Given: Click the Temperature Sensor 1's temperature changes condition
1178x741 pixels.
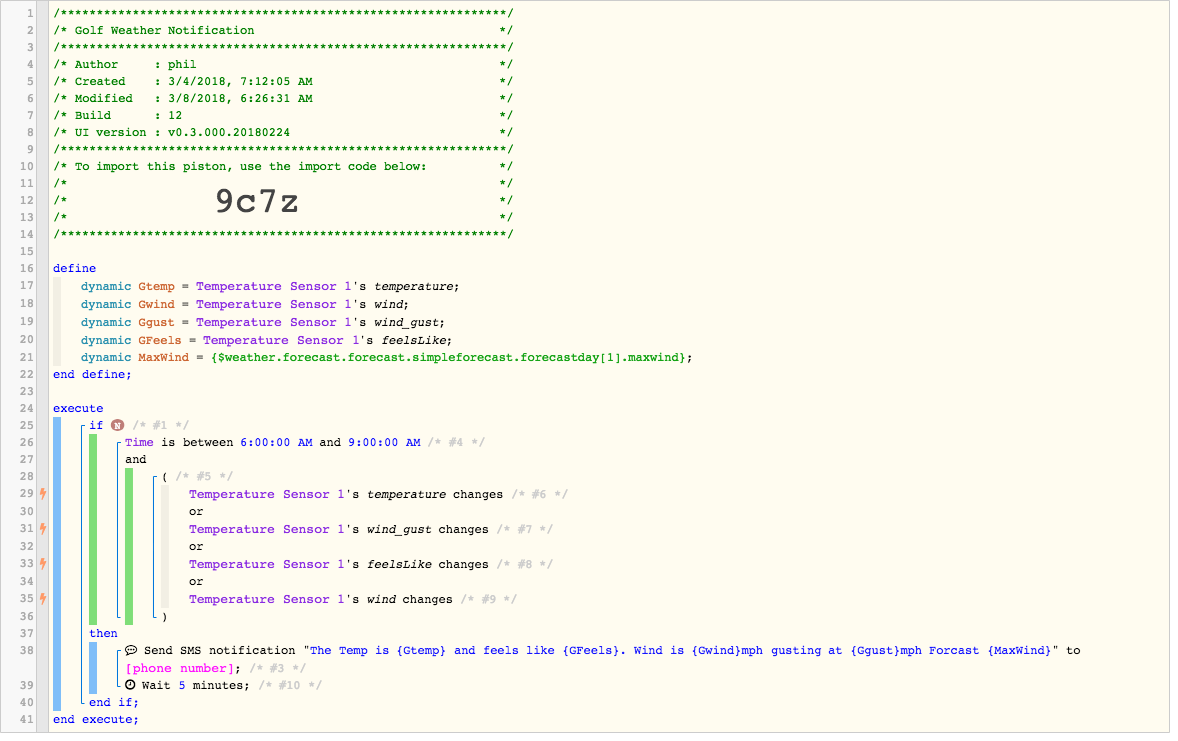Looking at the screenshot, I should click(x=346, y=495).
